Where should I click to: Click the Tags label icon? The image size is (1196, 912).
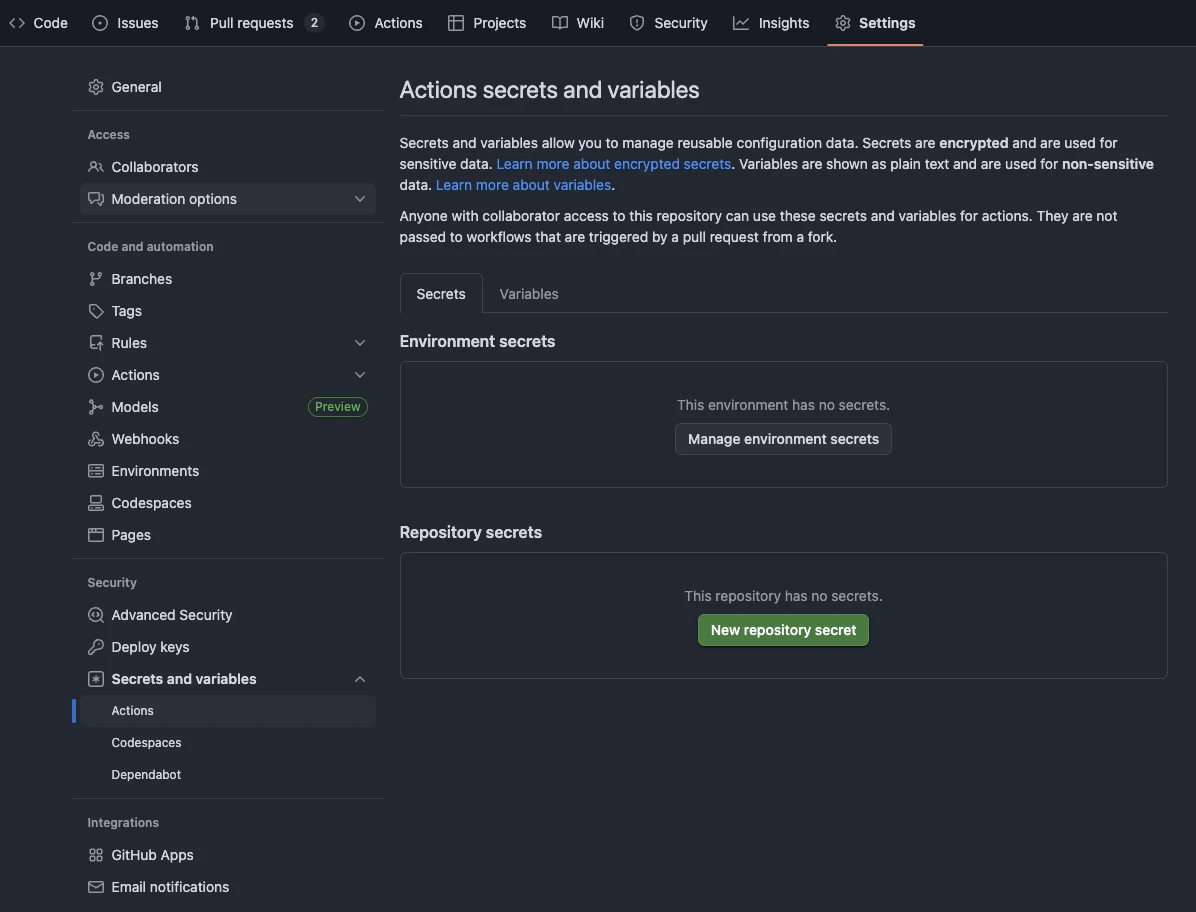tap(95, 311)
